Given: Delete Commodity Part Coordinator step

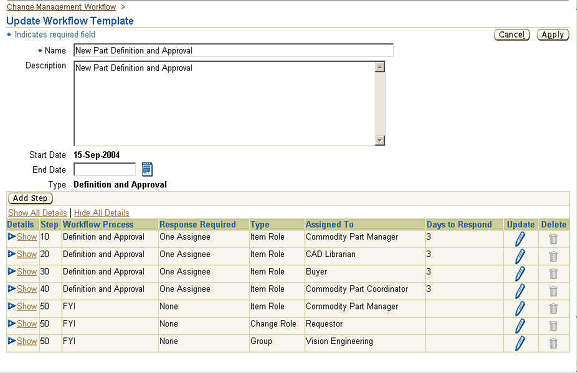Looking at the screenshot, I should click(x=553, y=291).
